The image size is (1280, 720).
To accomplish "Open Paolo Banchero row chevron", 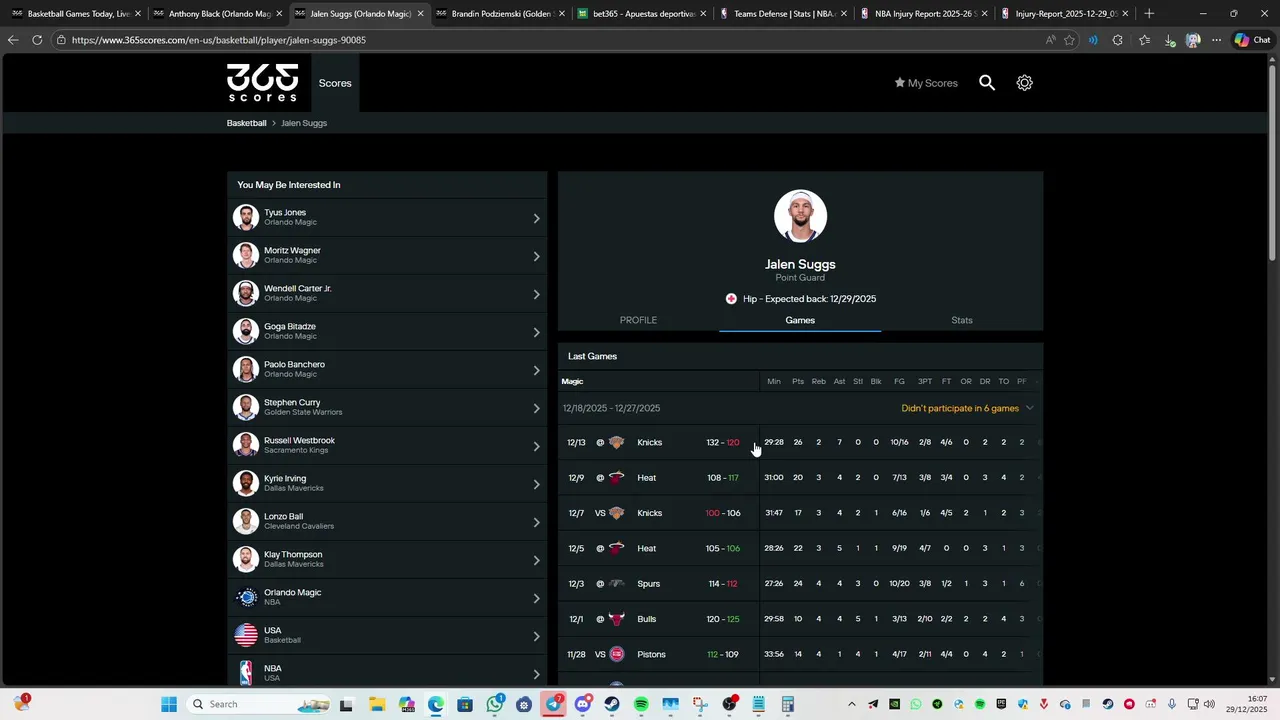I will coord(536,370).
